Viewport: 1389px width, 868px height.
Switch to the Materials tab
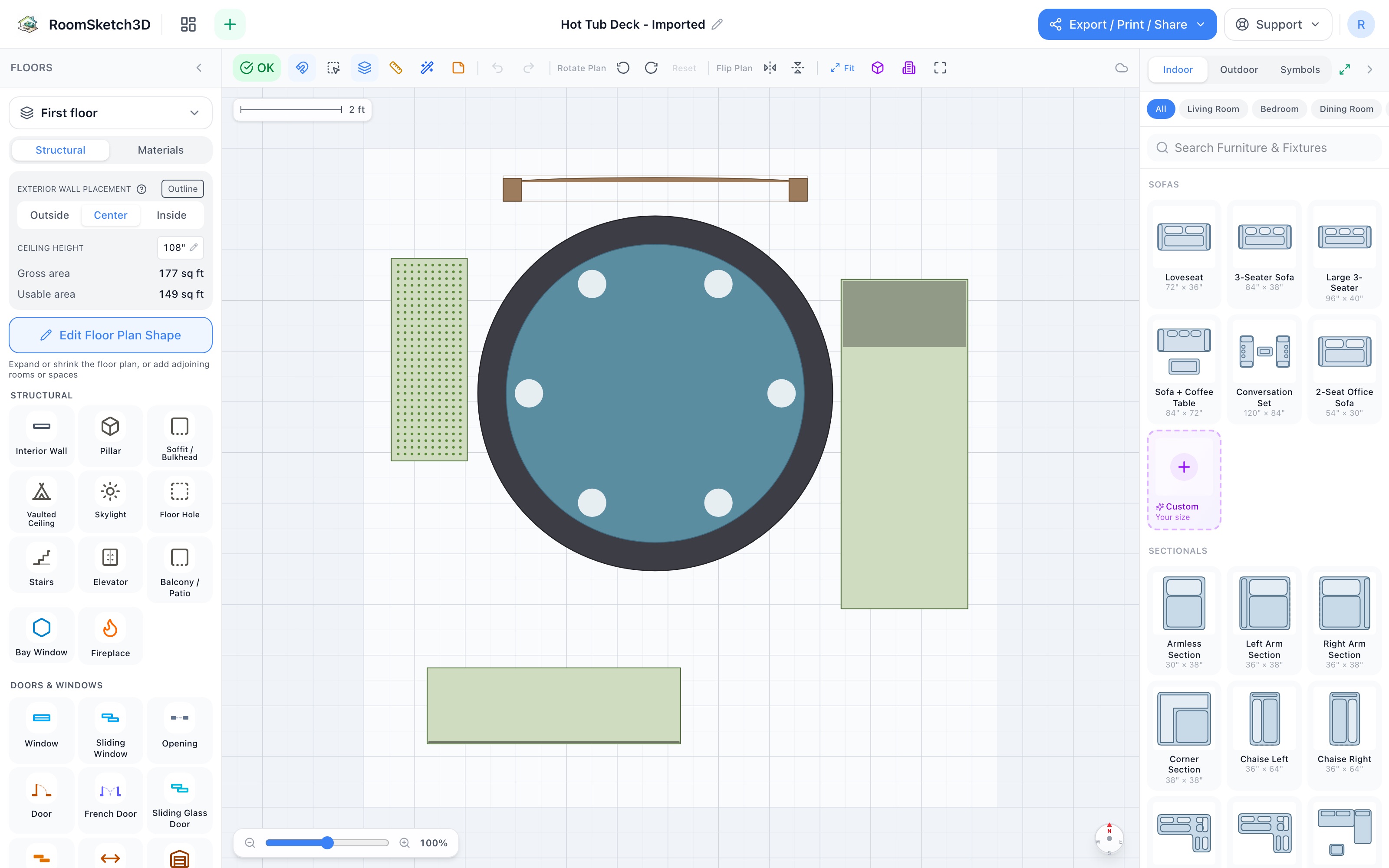161,150
